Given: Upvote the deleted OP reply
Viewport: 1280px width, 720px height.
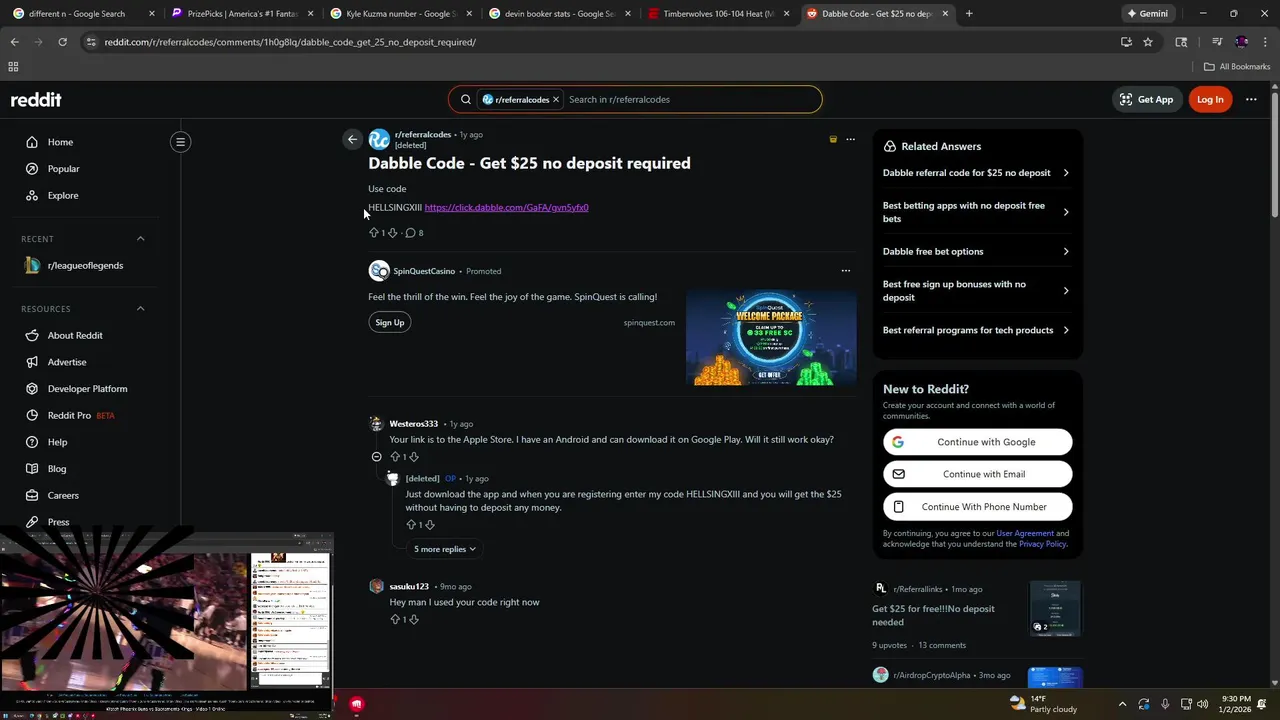Looking at the screenshot, I should [x=411, y=525].
